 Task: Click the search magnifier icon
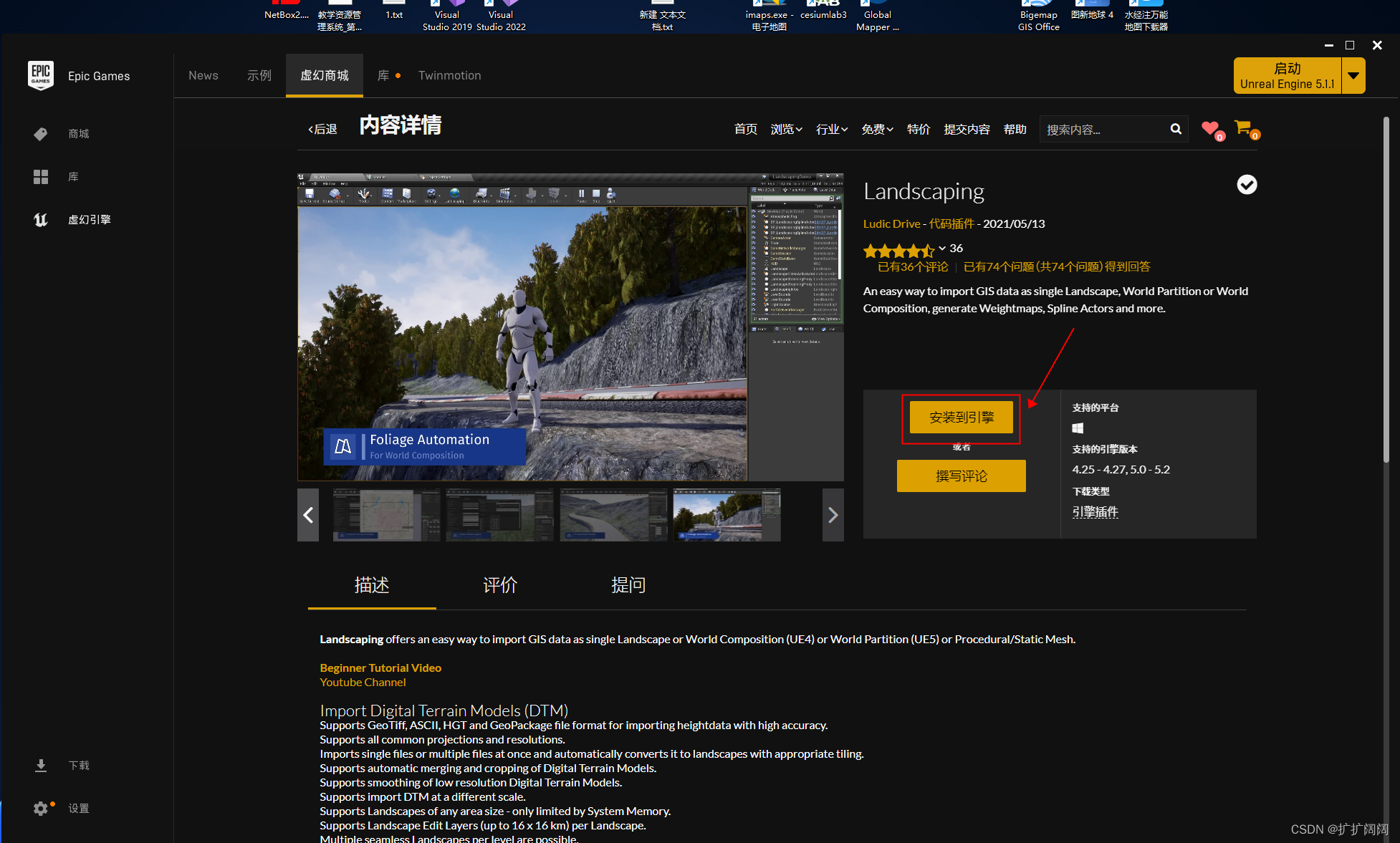click(1176, 129)
